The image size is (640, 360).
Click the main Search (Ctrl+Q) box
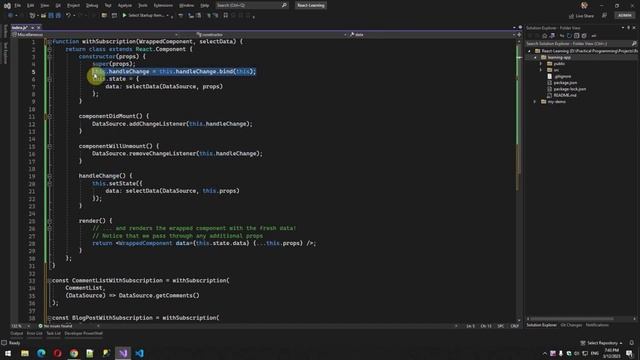click(251, 5)
